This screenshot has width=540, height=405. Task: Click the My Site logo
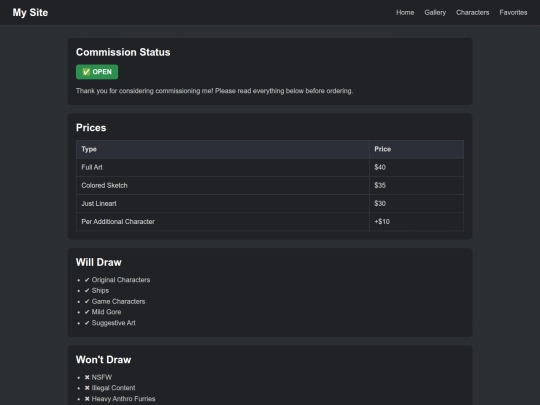click(30, 12)
